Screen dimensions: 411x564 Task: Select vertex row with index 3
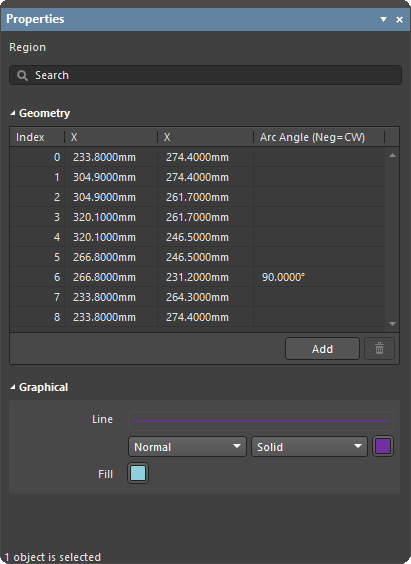[x=197, y=217]
